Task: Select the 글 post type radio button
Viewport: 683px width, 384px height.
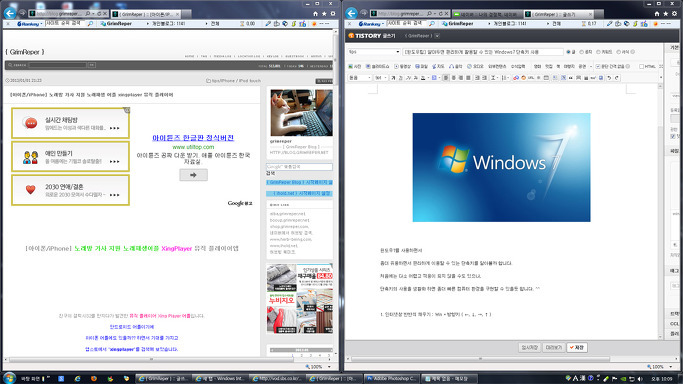Action: (568, 52)
